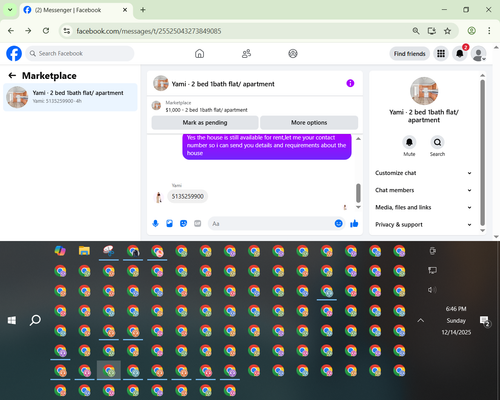Show hidden system tray icons chevron
Viewport: 500px width, 400px height.
click(x=421, y=320)
